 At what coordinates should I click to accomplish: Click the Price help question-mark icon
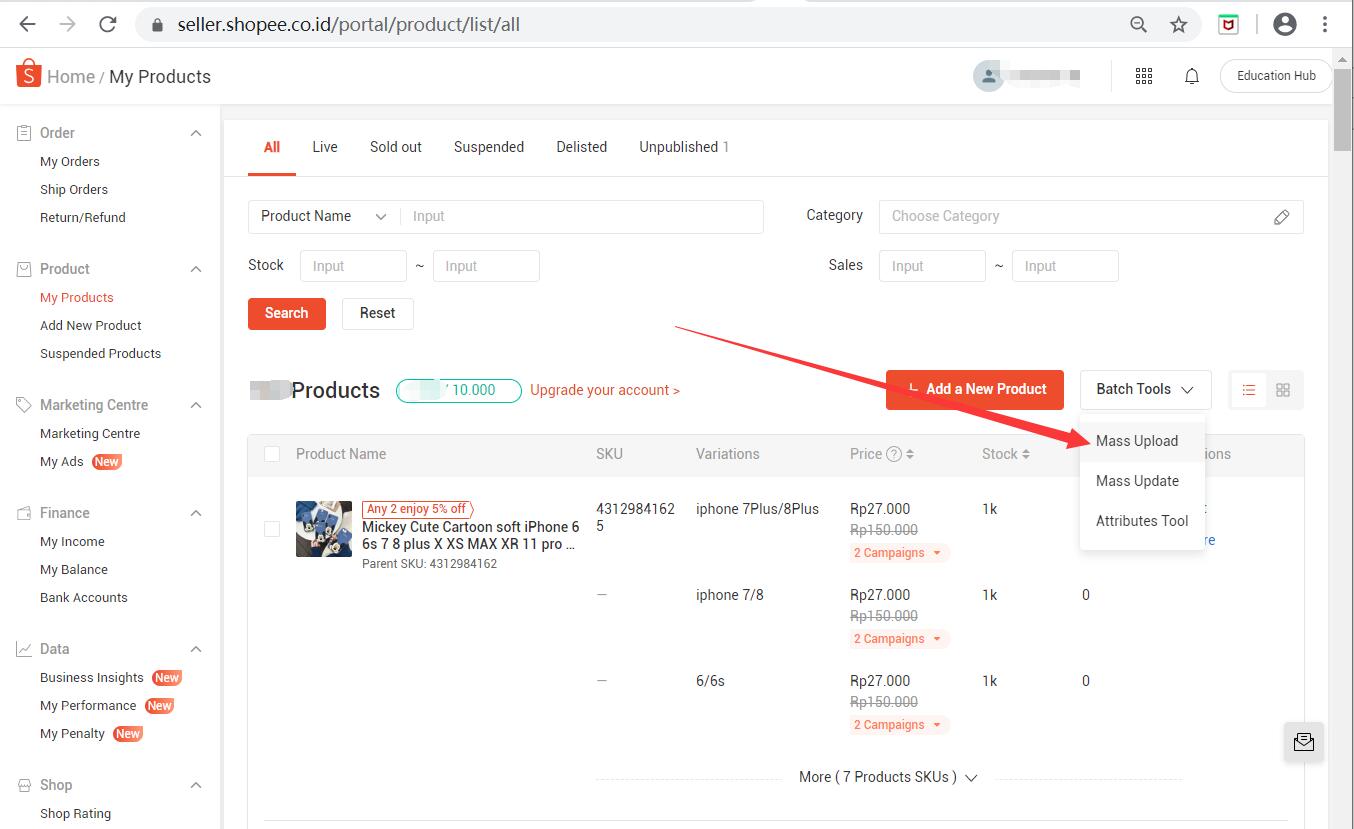tap(895, 454)
